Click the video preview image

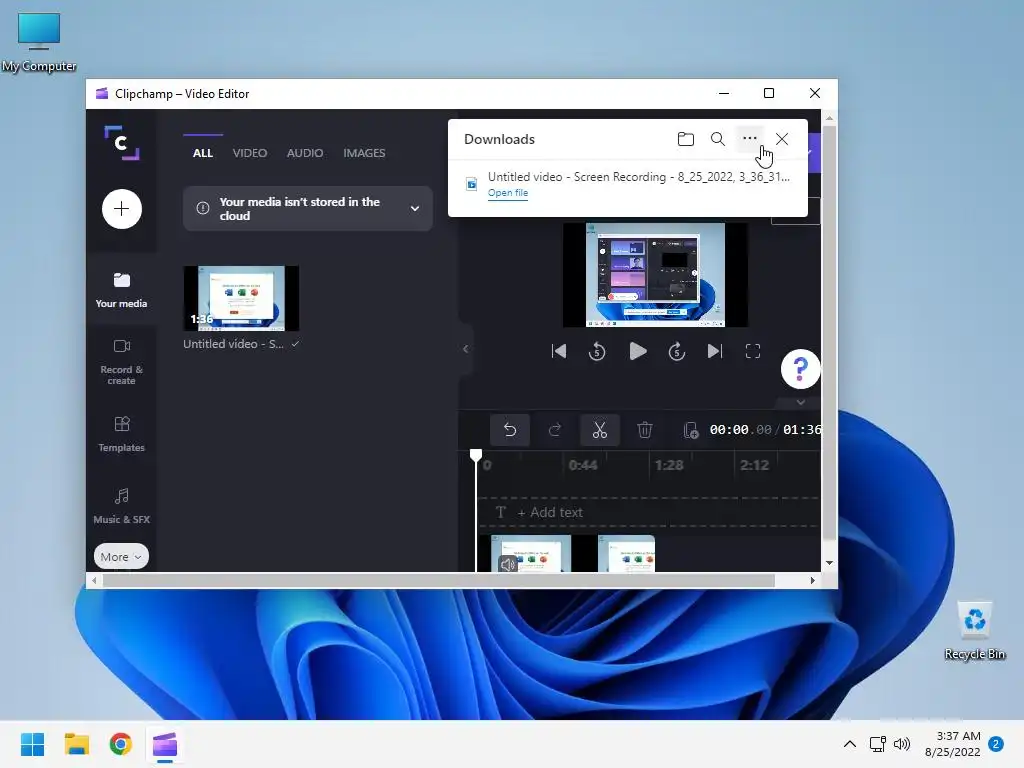(x=655, y=275)
